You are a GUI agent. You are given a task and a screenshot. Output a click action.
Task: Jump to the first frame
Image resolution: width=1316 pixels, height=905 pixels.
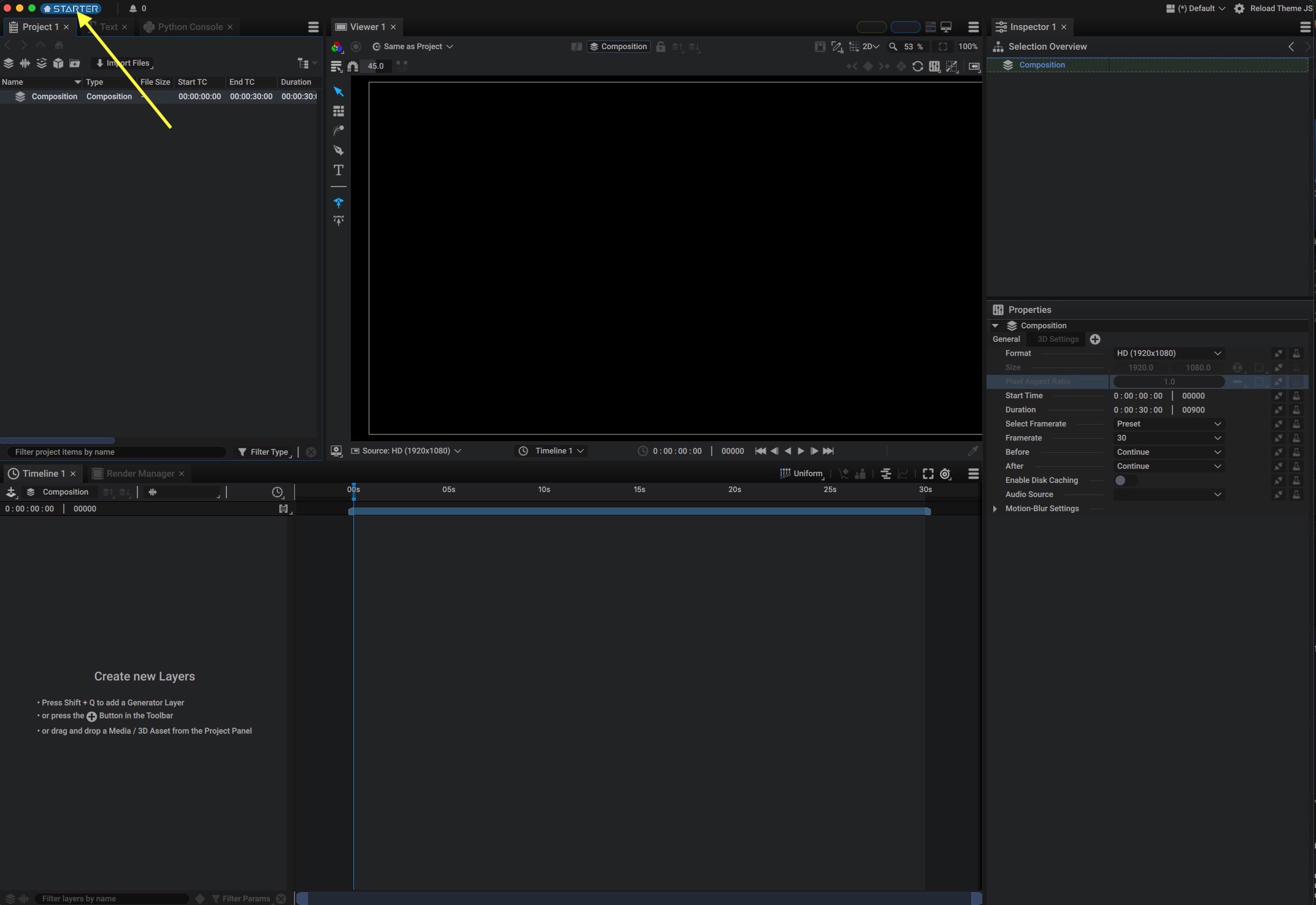[760, 451]
